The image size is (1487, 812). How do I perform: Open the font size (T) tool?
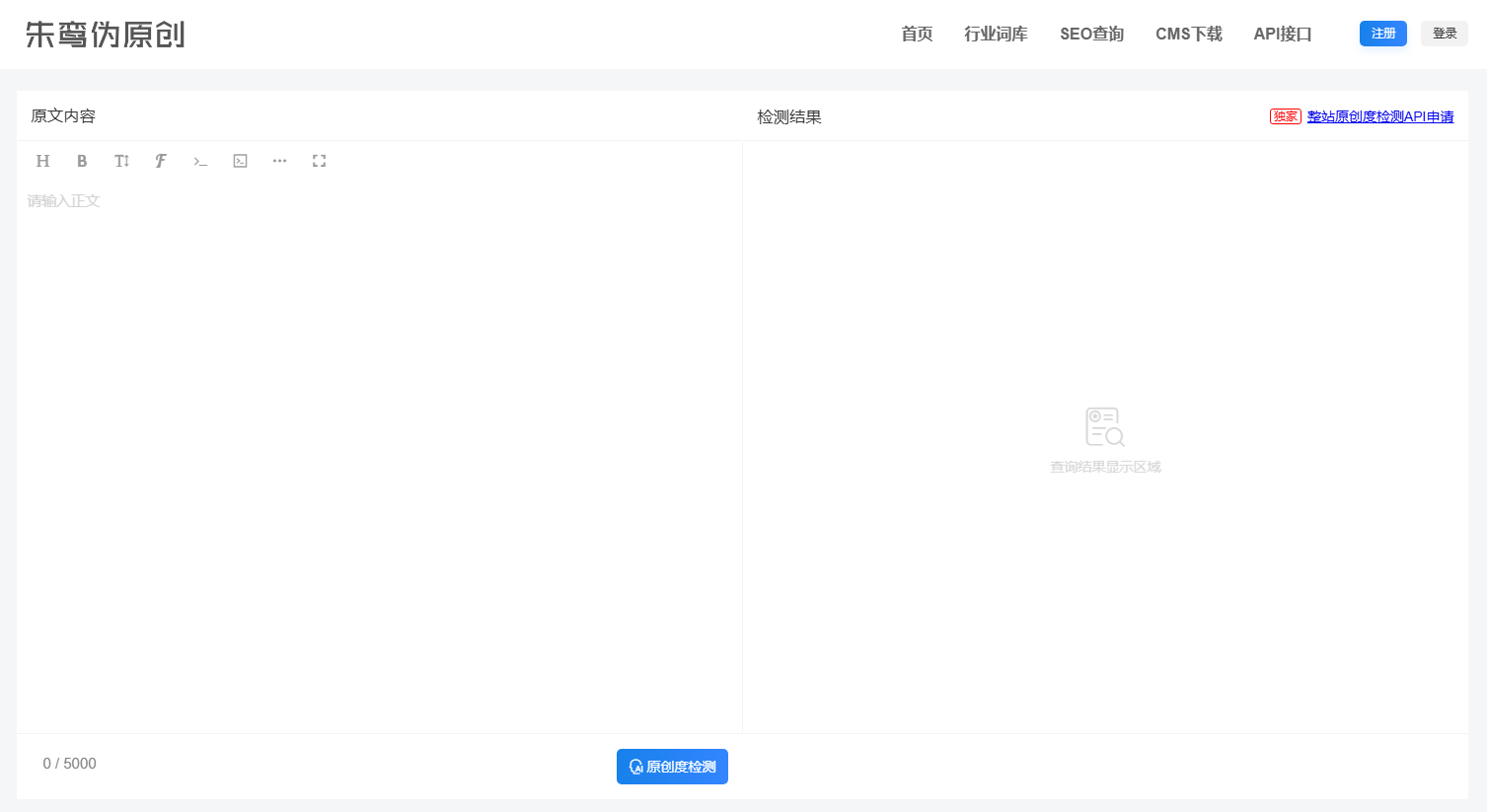(121, 161)
